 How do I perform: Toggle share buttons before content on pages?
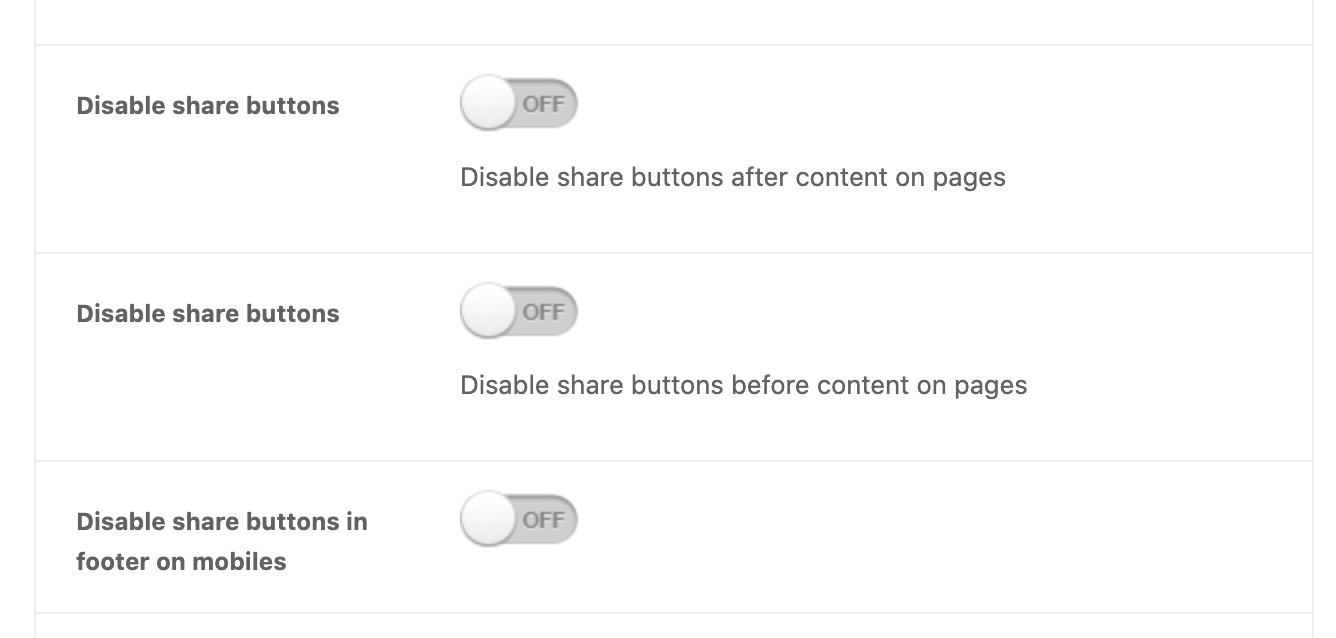click(x=519, y=312)
